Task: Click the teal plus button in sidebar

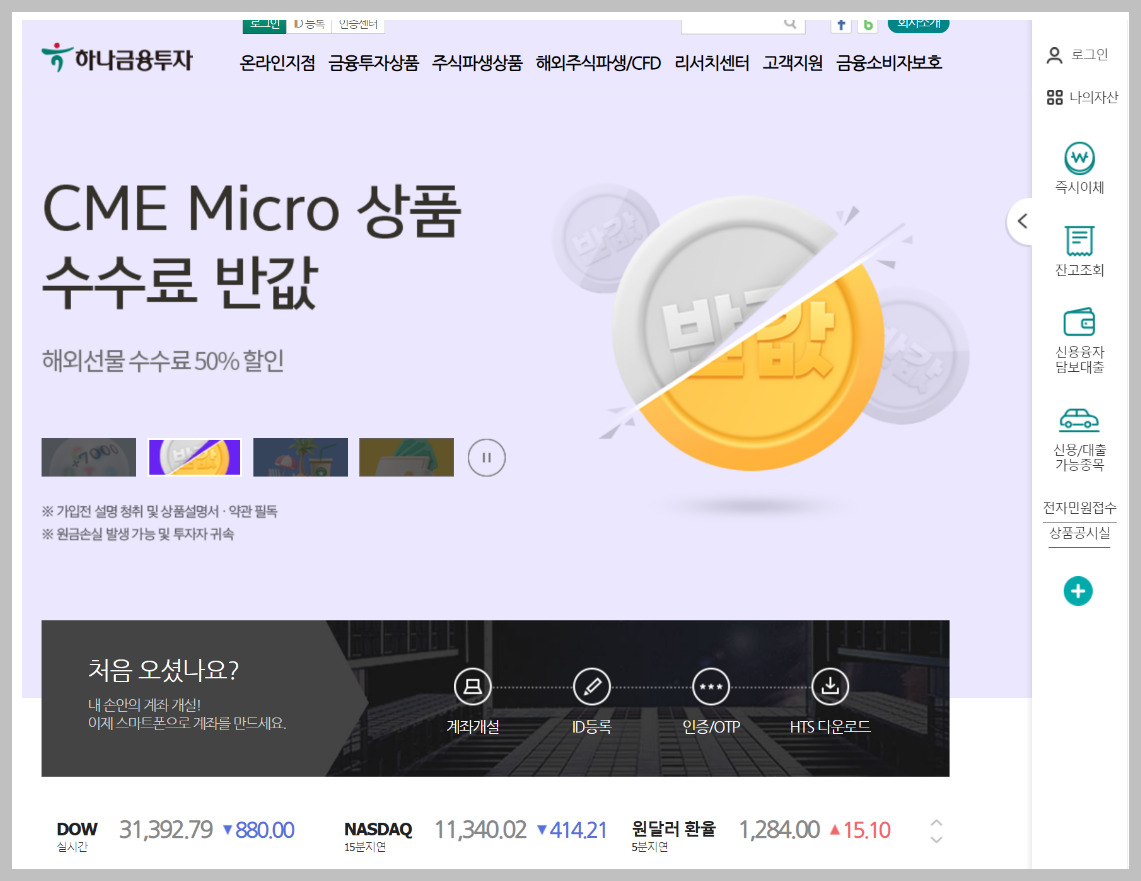Action: click(1078, 591)
